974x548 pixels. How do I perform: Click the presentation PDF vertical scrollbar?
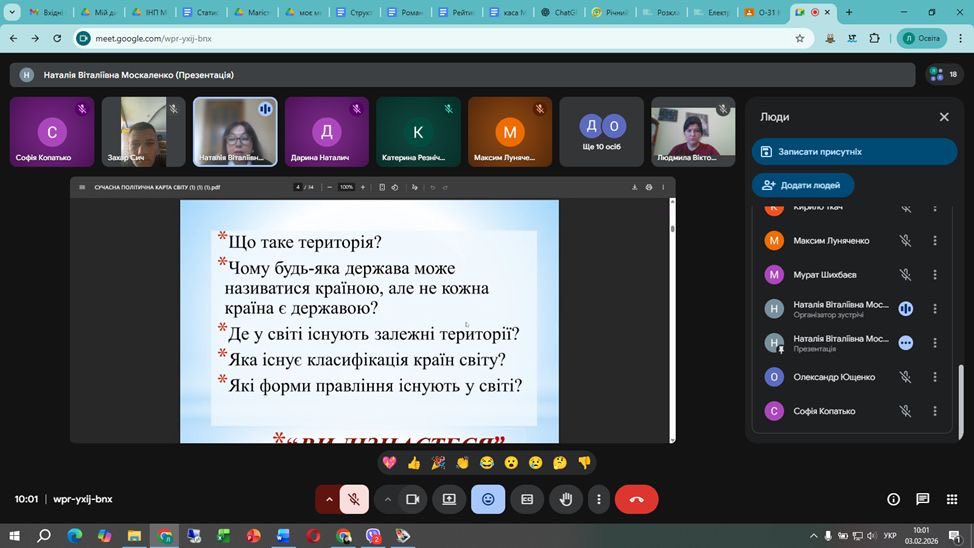pyautogui.click(x=672, y=320)
